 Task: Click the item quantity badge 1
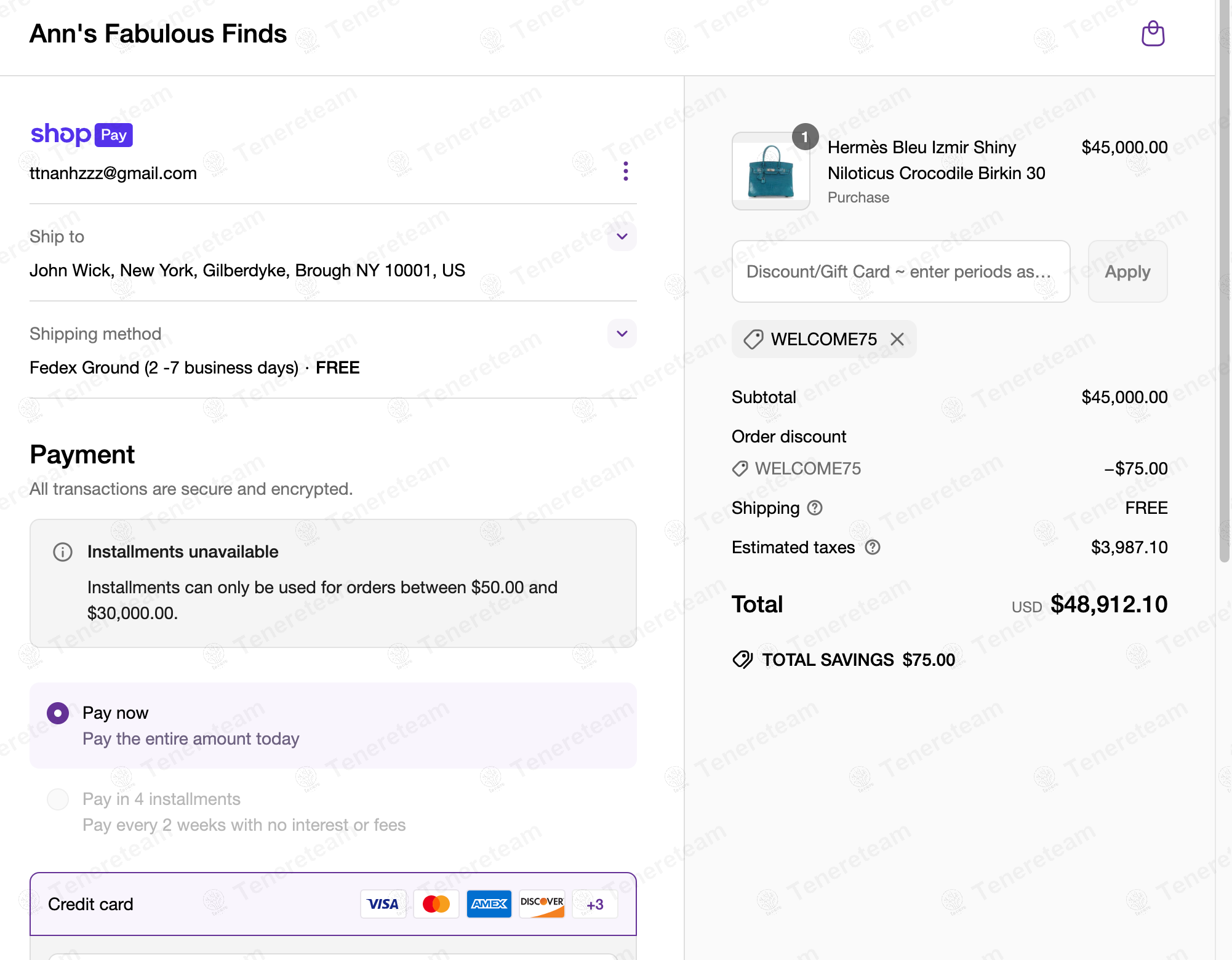[x=805, y=137]
